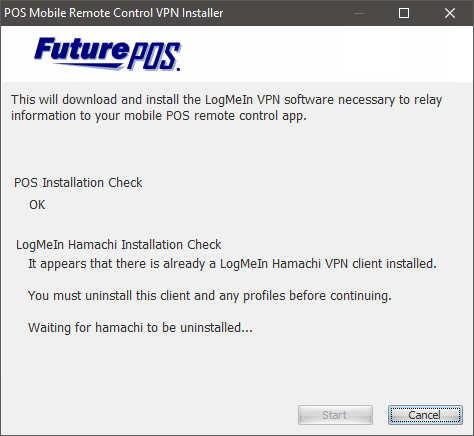
Task: Select 'LogMeIn Hamachi Installation Check' heading
Action: 119,245
